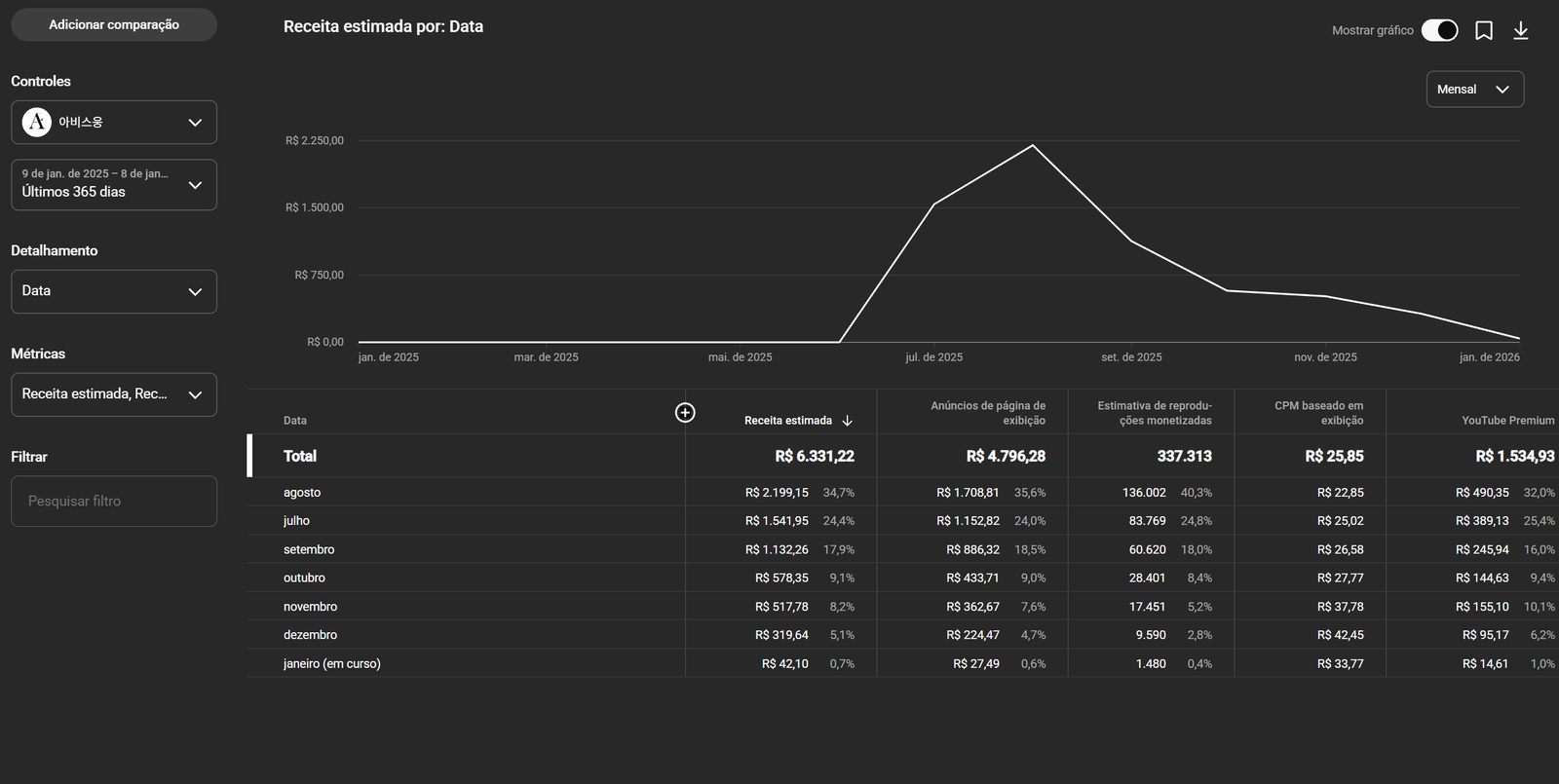The height and width of the screenshot is (784, 1559).
Task: Click the sort arrow beside Receita estimada
Action: click(847, 421)
